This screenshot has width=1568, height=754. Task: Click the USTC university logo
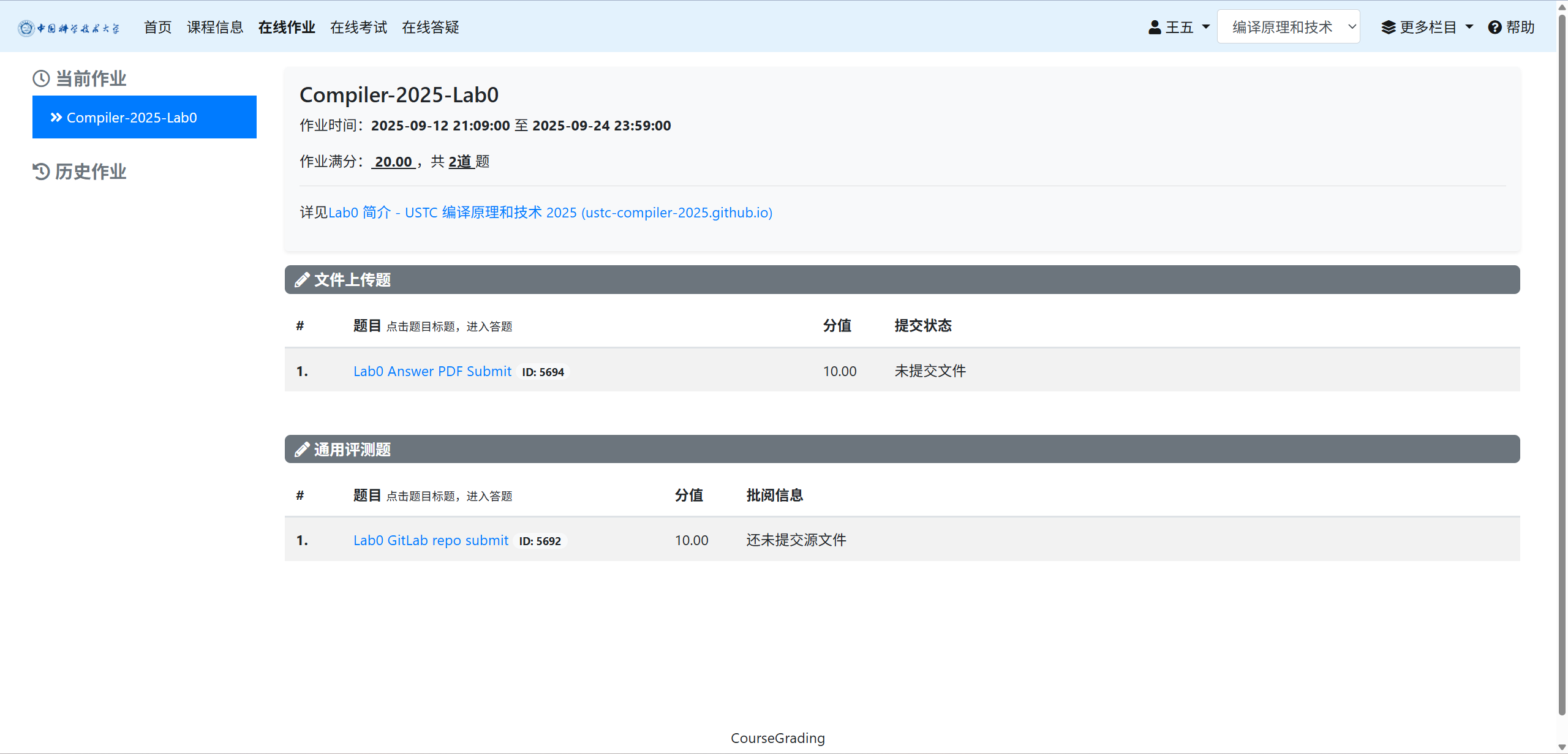point(69,28)
